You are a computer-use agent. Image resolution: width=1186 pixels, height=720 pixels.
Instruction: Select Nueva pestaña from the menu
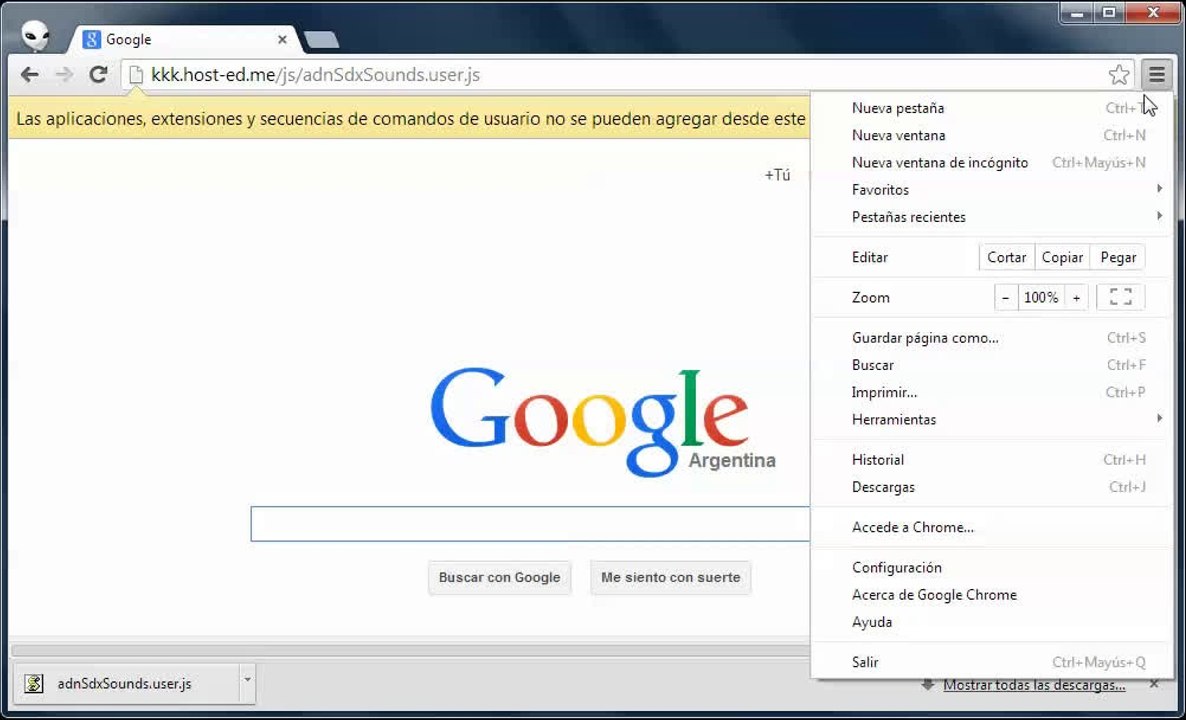992,108
